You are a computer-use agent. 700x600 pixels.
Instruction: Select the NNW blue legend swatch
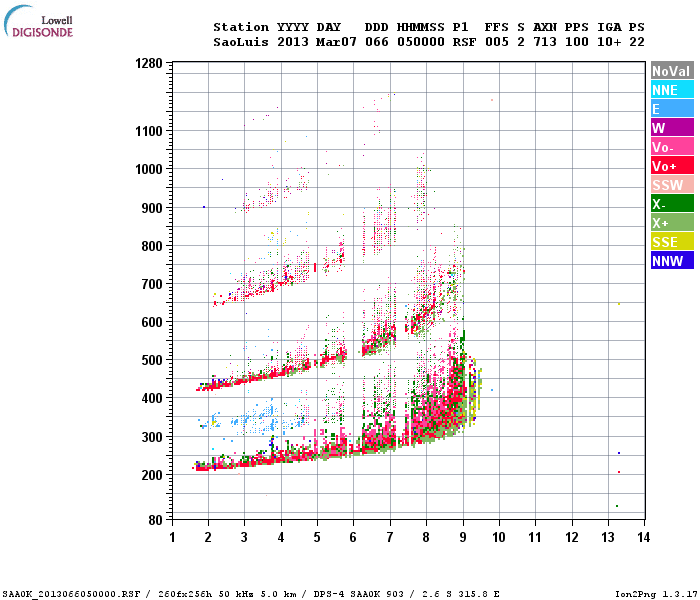click(x=672, y=260)
